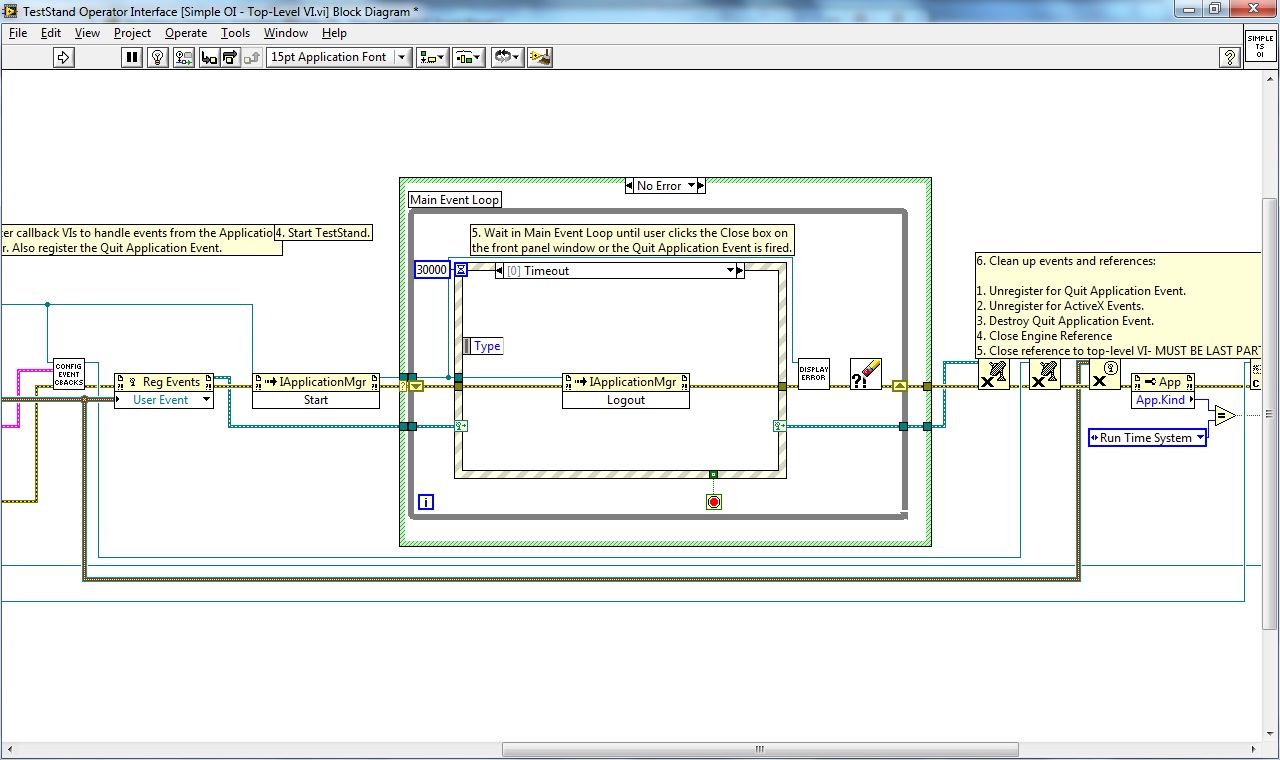
Task: Click the Clean Up Diagram toolbar icon
Action: point(540,57)
